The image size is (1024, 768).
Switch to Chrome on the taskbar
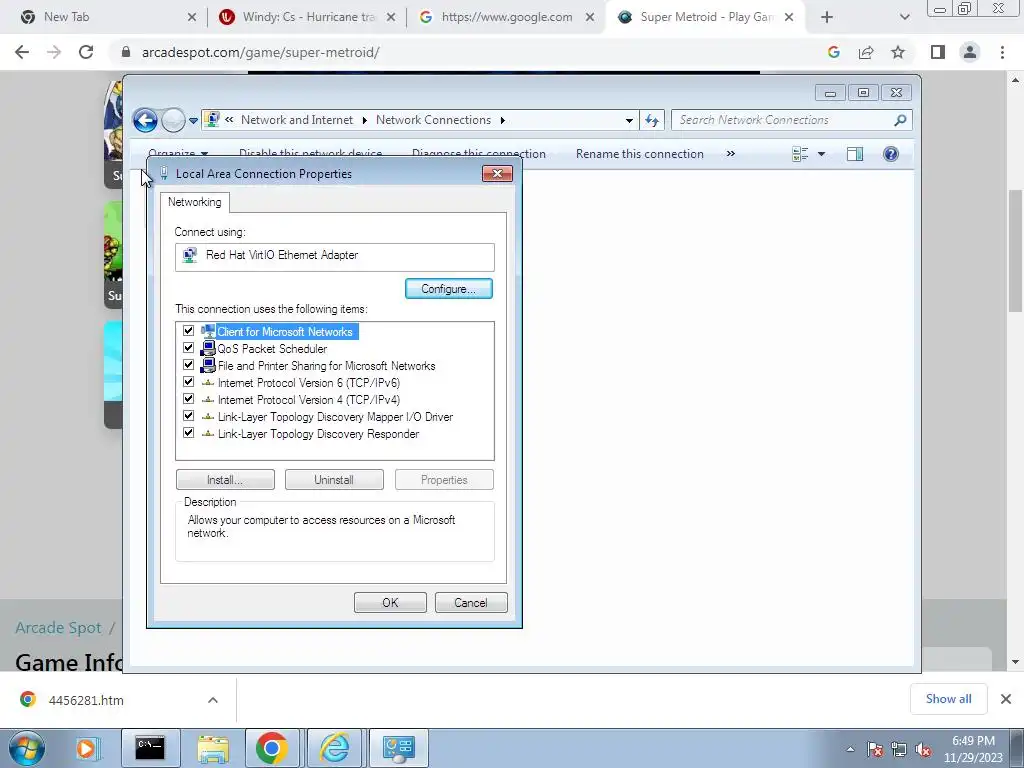point(272,748)
